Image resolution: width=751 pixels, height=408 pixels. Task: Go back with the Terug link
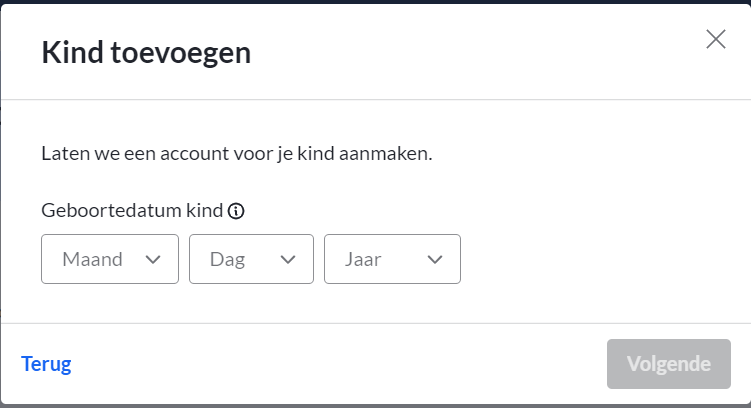click(x=46, y=364)
